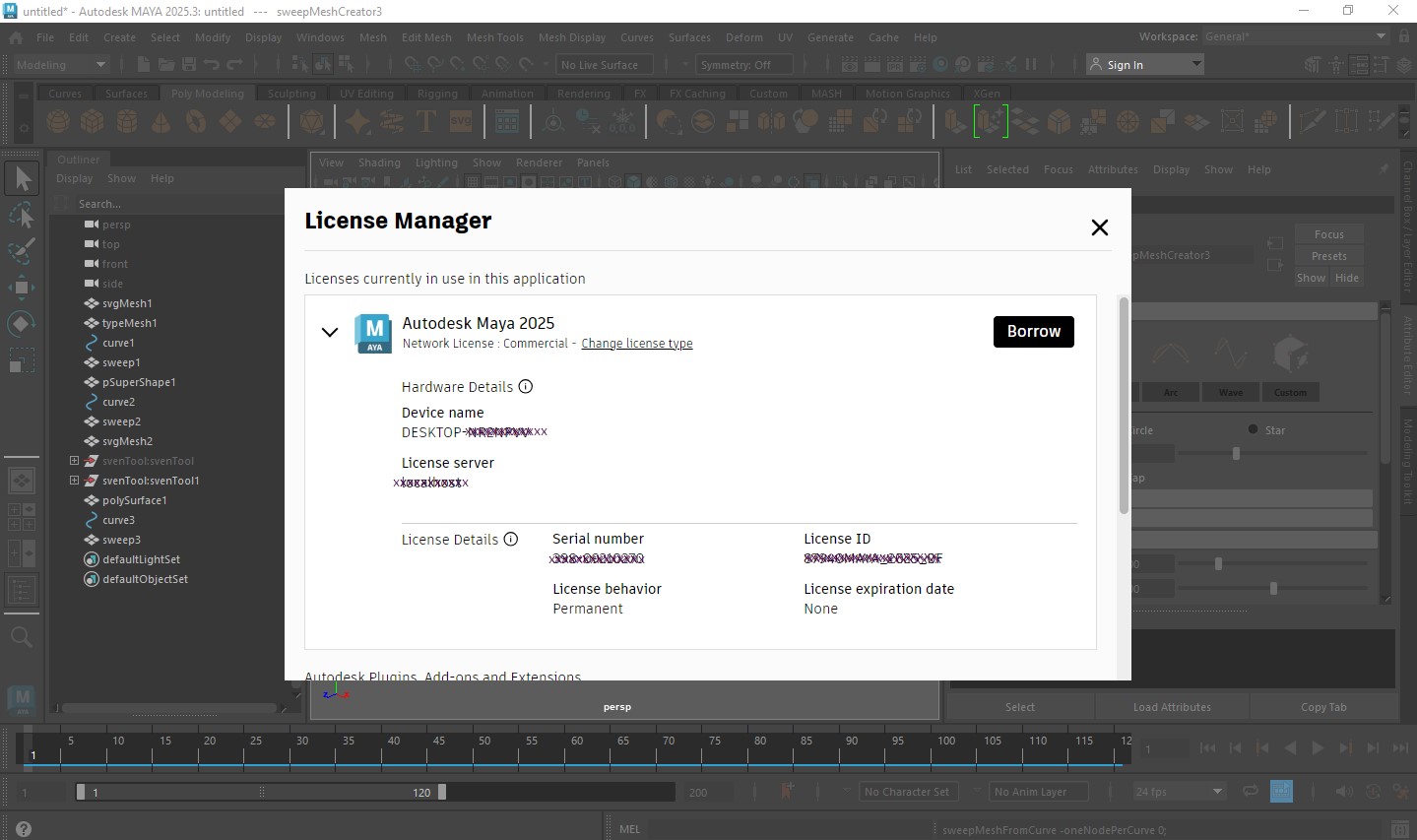The image size is (1417, 840).
Task: Click the highlighted extrude shelf icon
Action: (x=991, y=122)
